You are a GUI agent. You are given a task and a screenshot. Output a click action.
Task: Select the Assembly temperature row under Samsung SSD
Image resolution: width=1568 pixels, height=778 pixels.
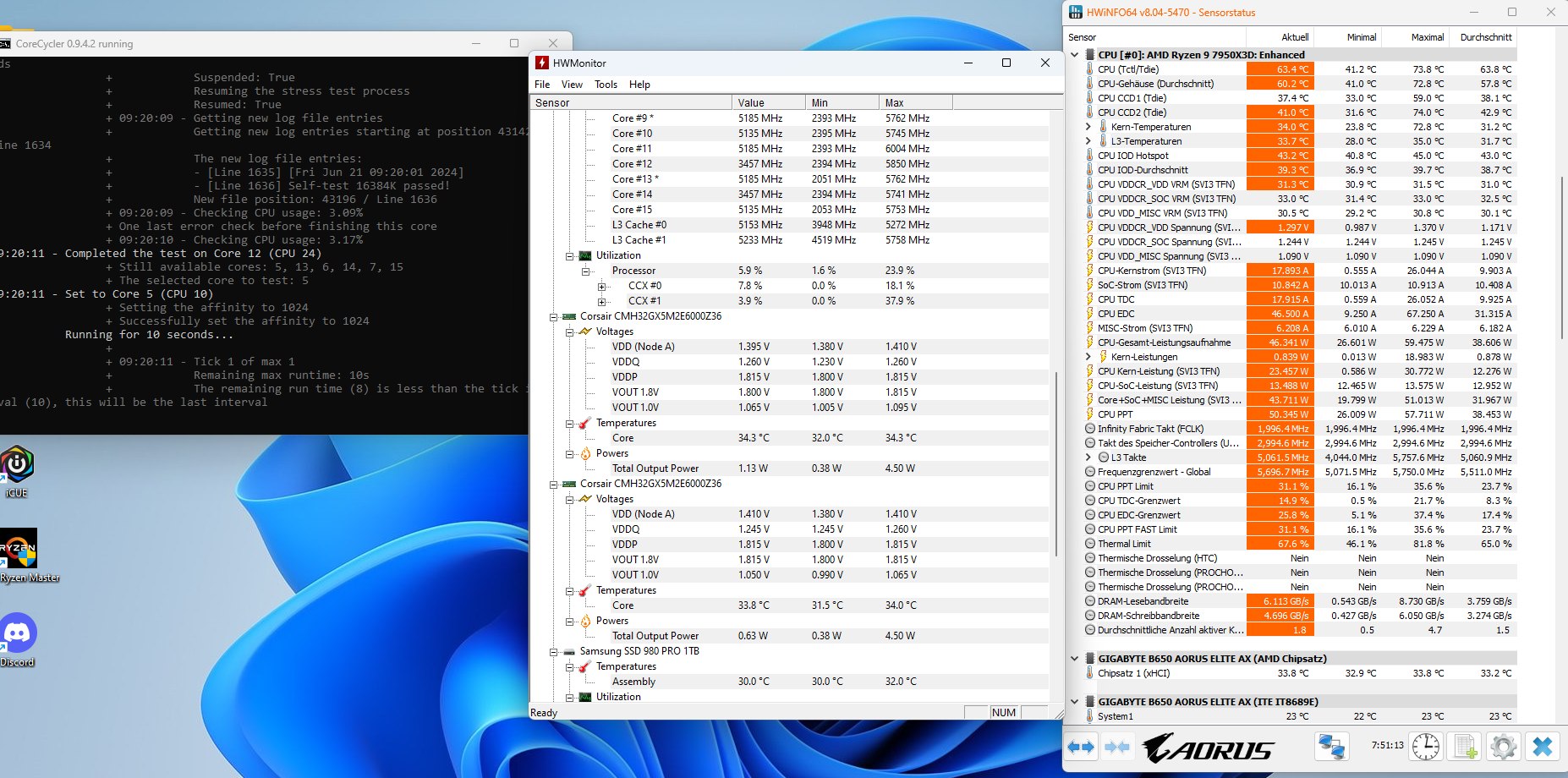coord(790,682)
